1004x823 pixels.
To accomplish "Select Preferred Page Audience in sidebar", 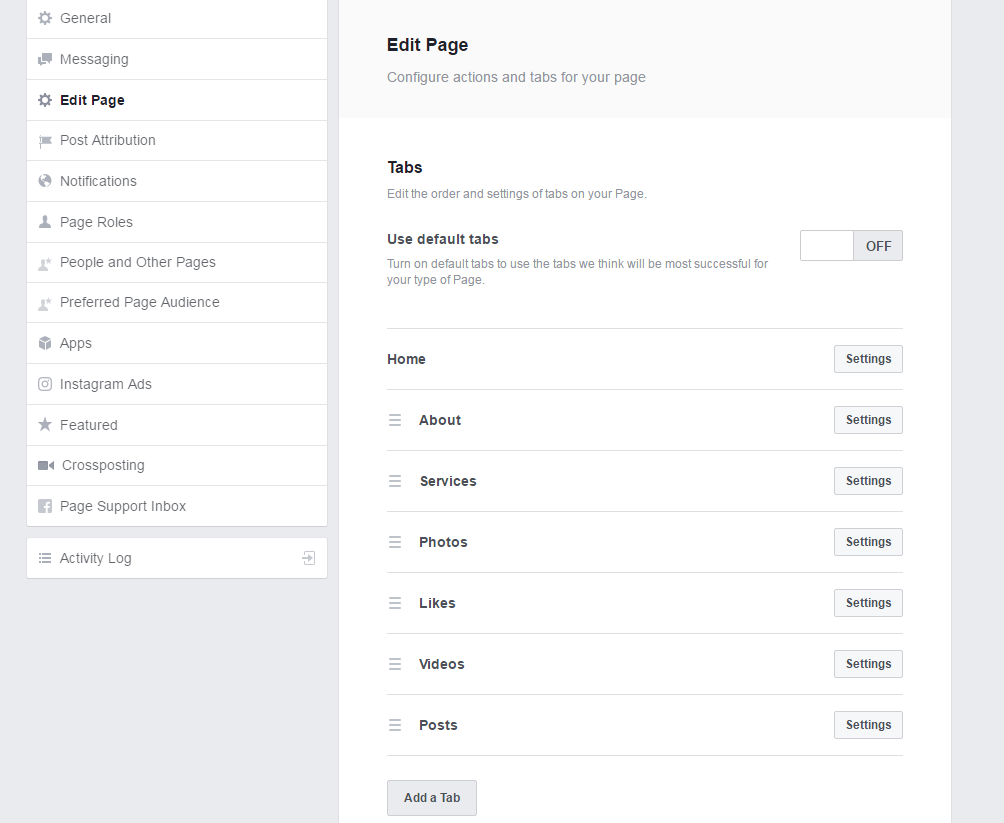I will (140, 302).
